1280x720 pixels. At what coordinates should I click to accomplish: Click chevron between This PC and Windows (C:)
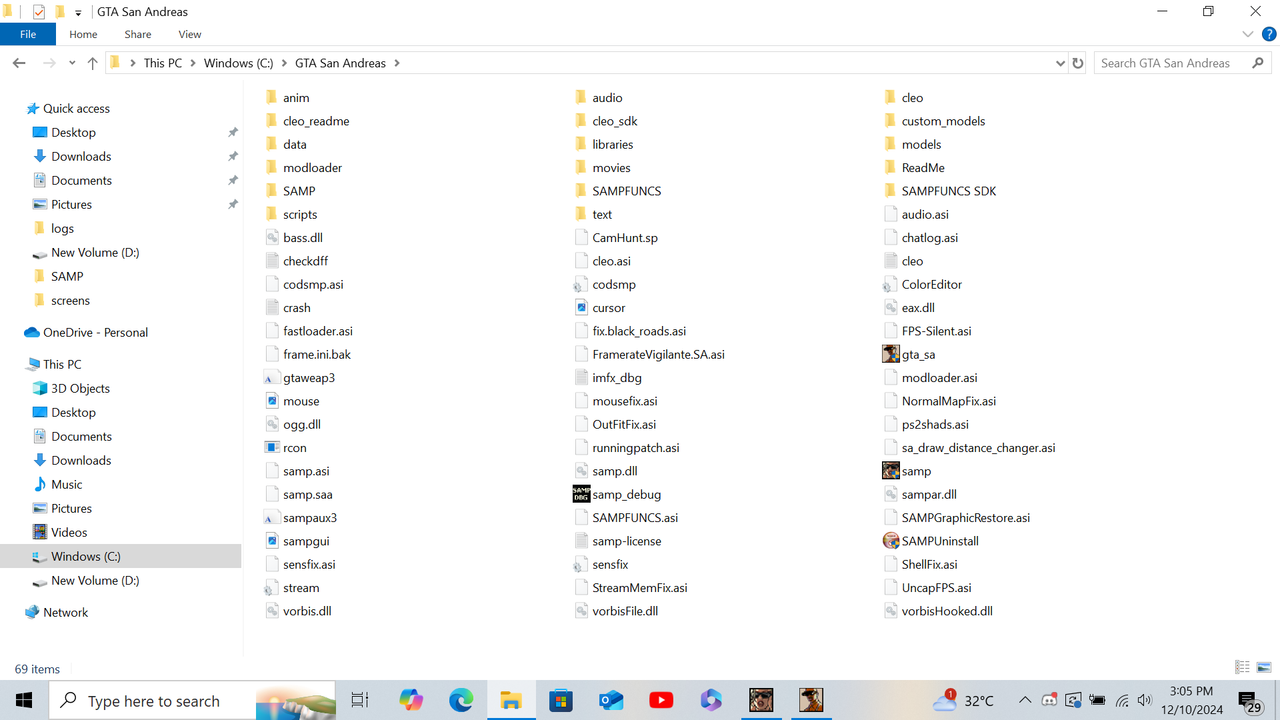tap(193, 63)
